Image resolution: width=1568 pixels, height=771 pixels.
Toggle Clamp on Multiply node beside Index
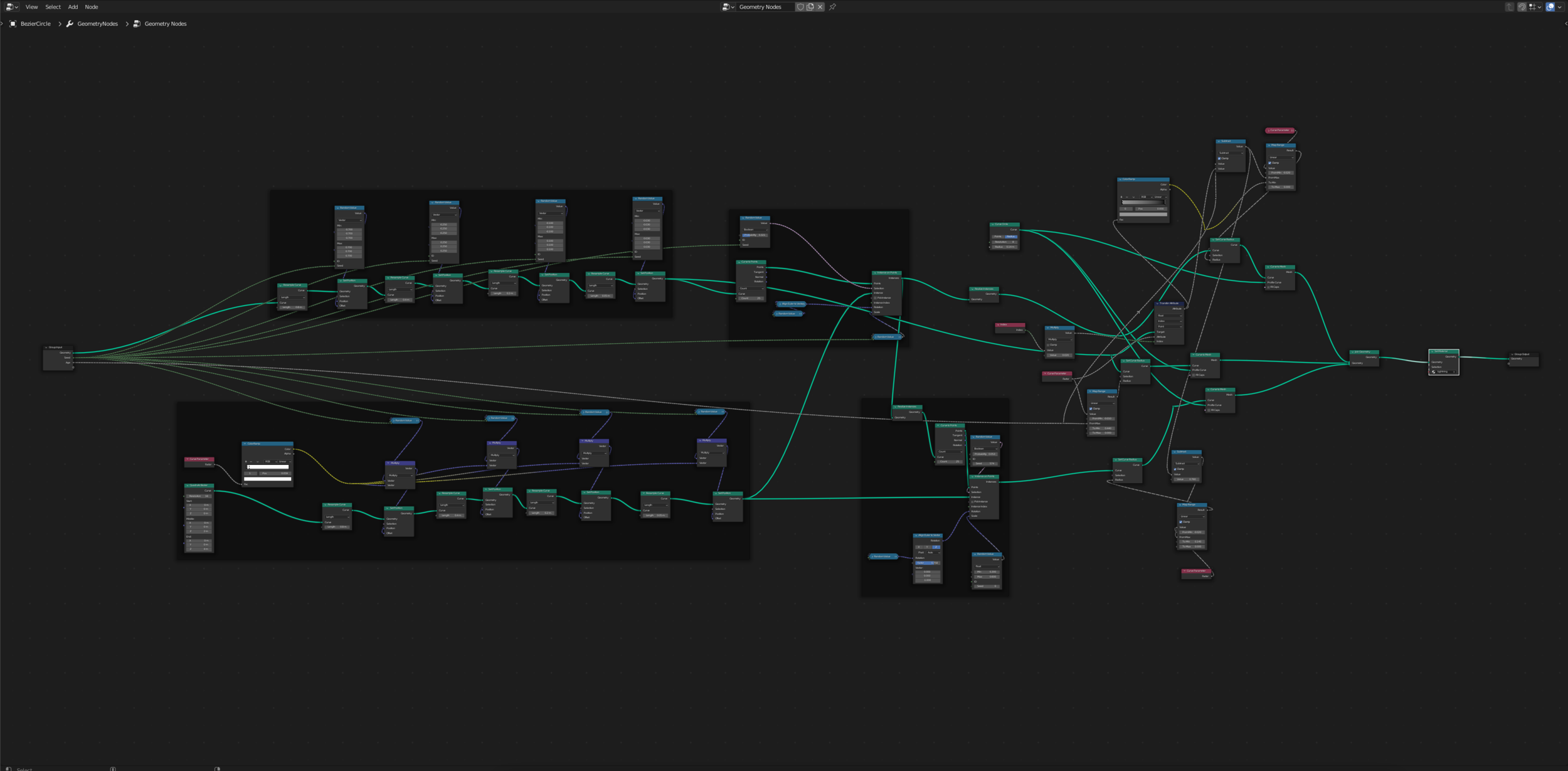1049,345
